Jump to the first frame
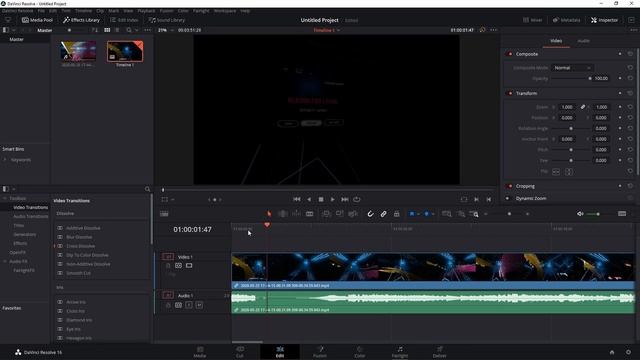Screen dimensions: 640x360 (x=297, y=199)
